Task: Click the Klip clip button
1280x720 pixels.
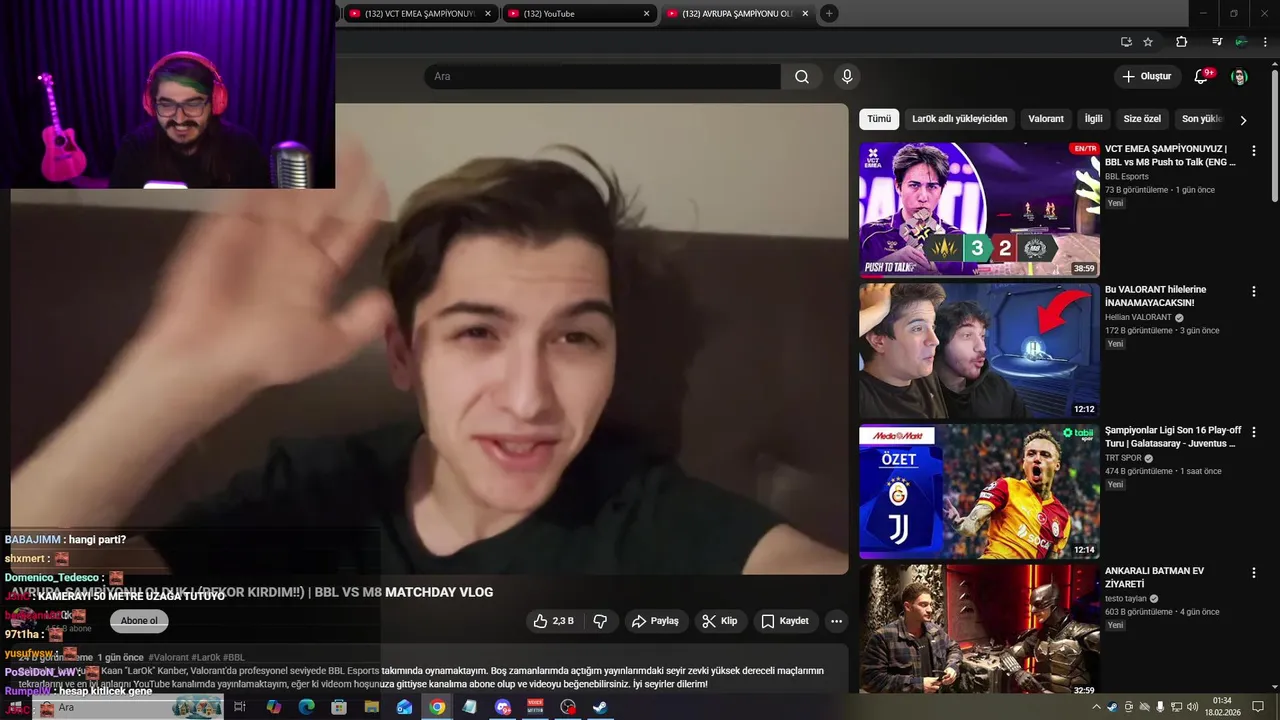Action: click(x=719, y=621)
